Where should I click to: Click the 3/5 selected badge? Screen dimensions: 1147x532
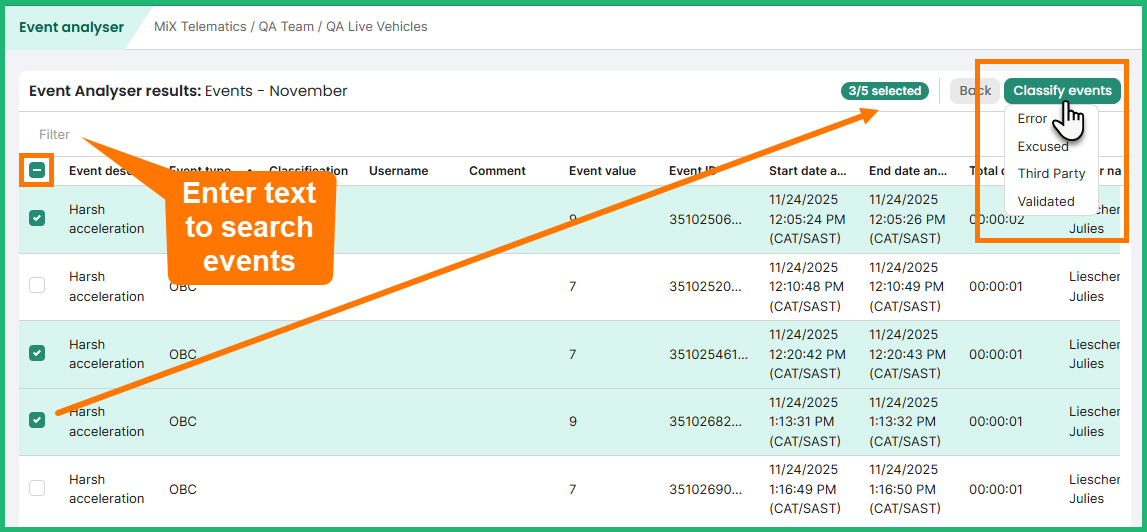click(x=884, y=91)
